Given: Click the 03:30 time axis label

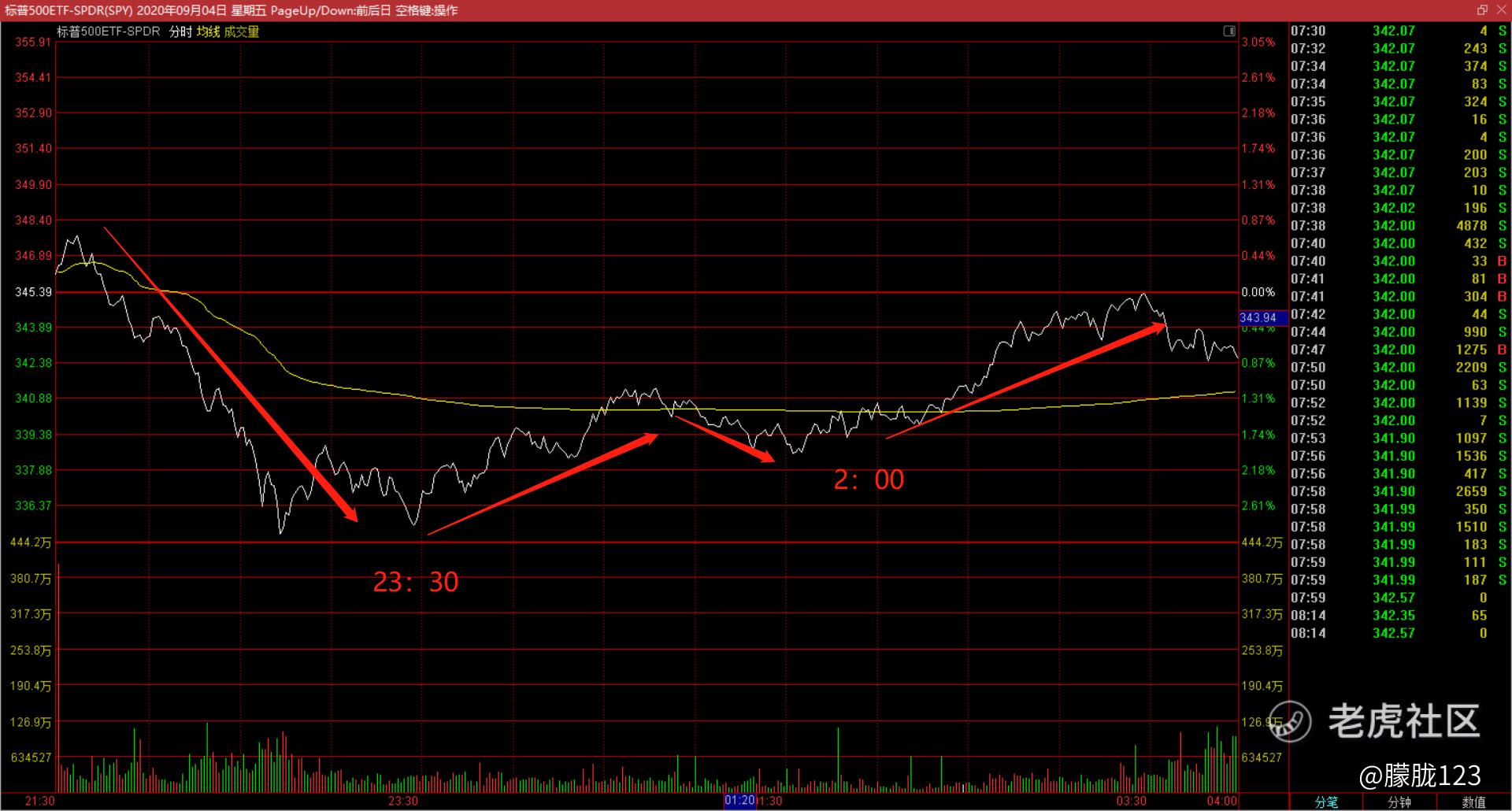Looking at the screenshot, I should coord(1131,802).
